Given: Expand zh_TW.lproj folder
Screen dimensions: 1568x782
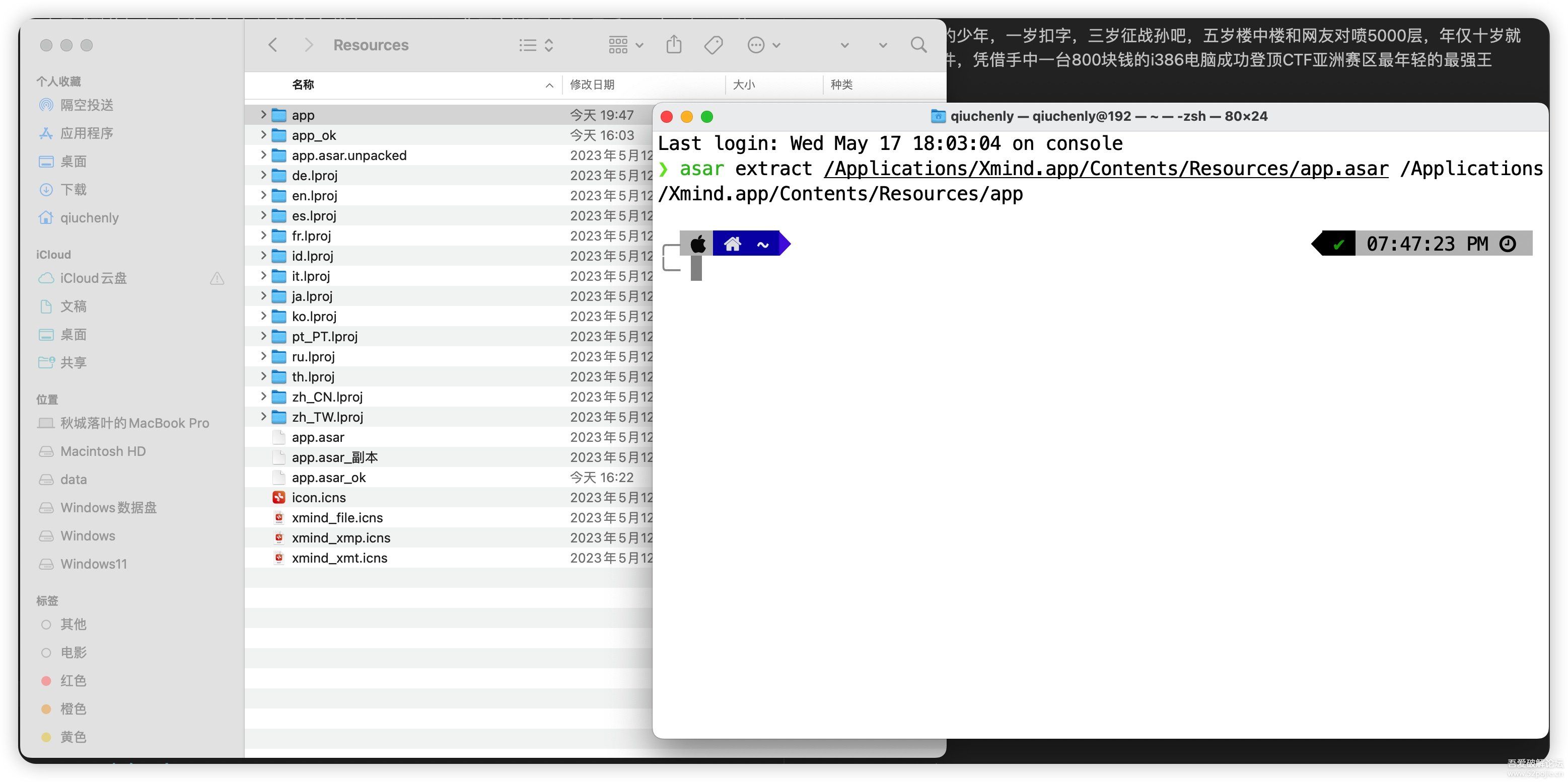Looking at the screenshot, I should click(263, 417).
